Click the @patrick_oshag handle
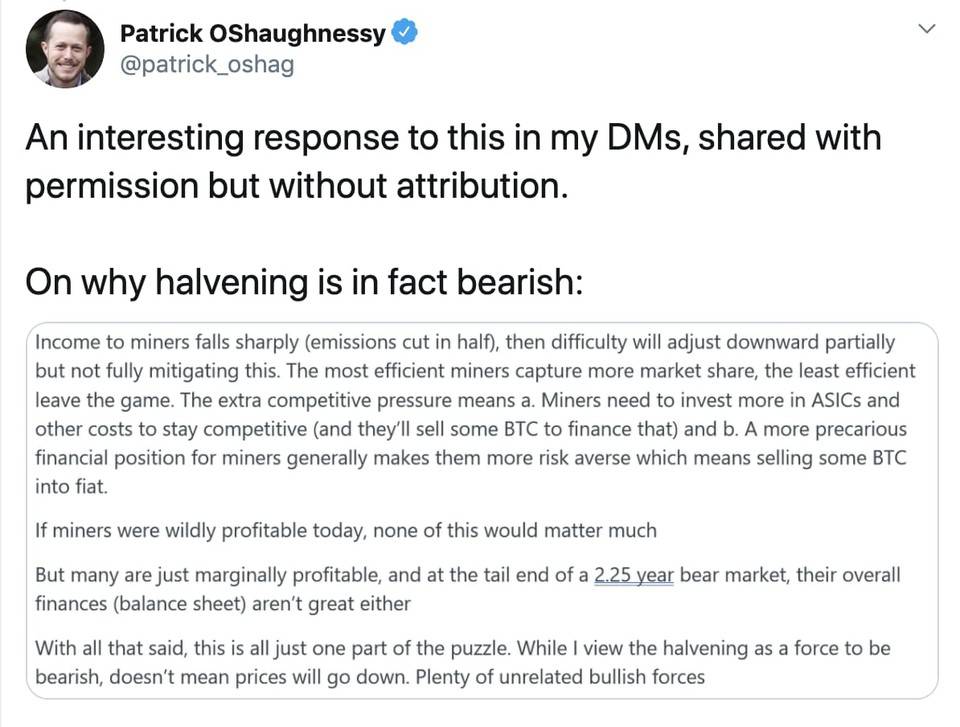Image resolution: width=960 pixels, height=727 pixels. click(206, 66)
